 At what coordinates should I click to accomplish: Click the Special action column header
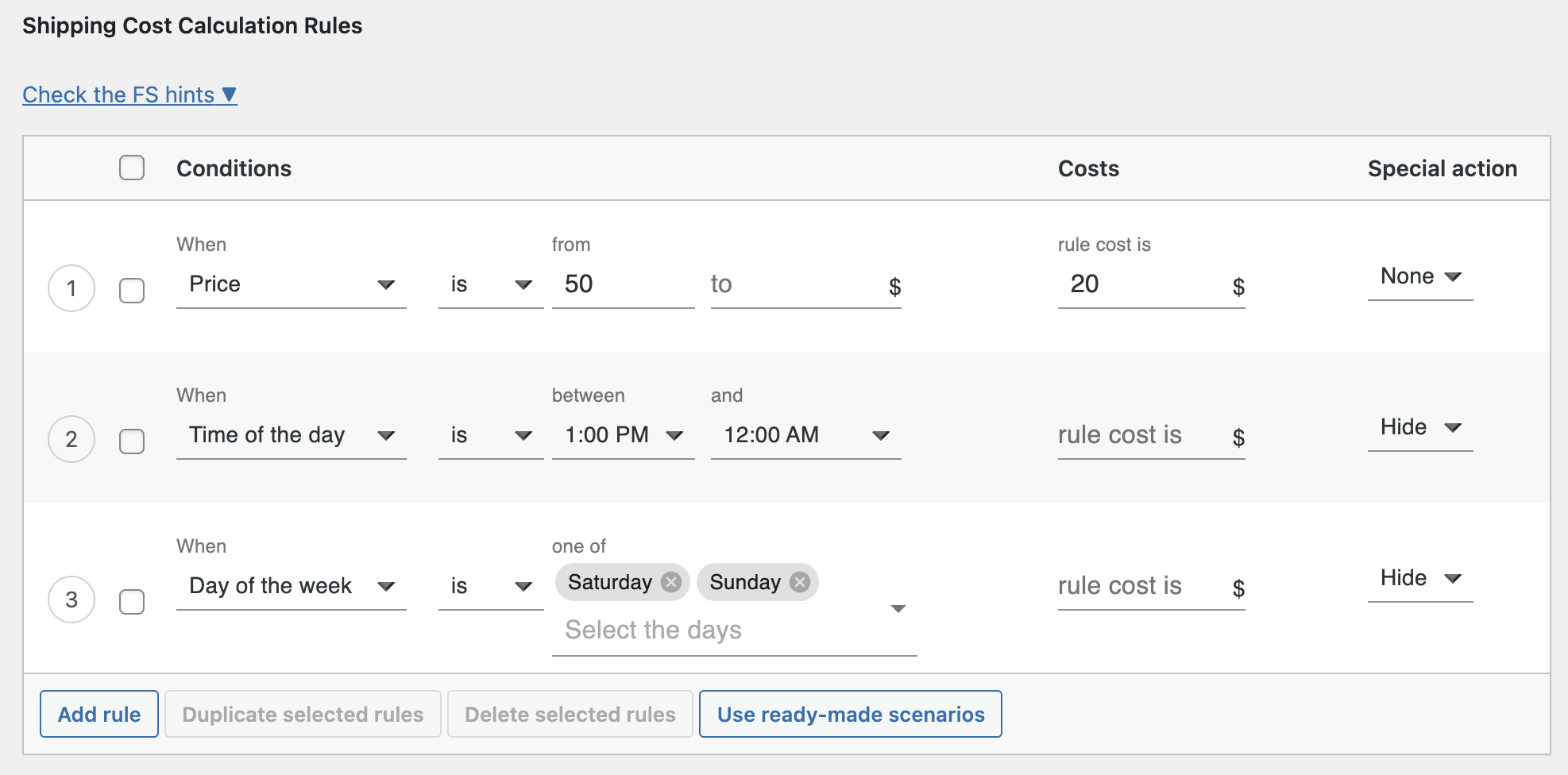pos(1442,168)
